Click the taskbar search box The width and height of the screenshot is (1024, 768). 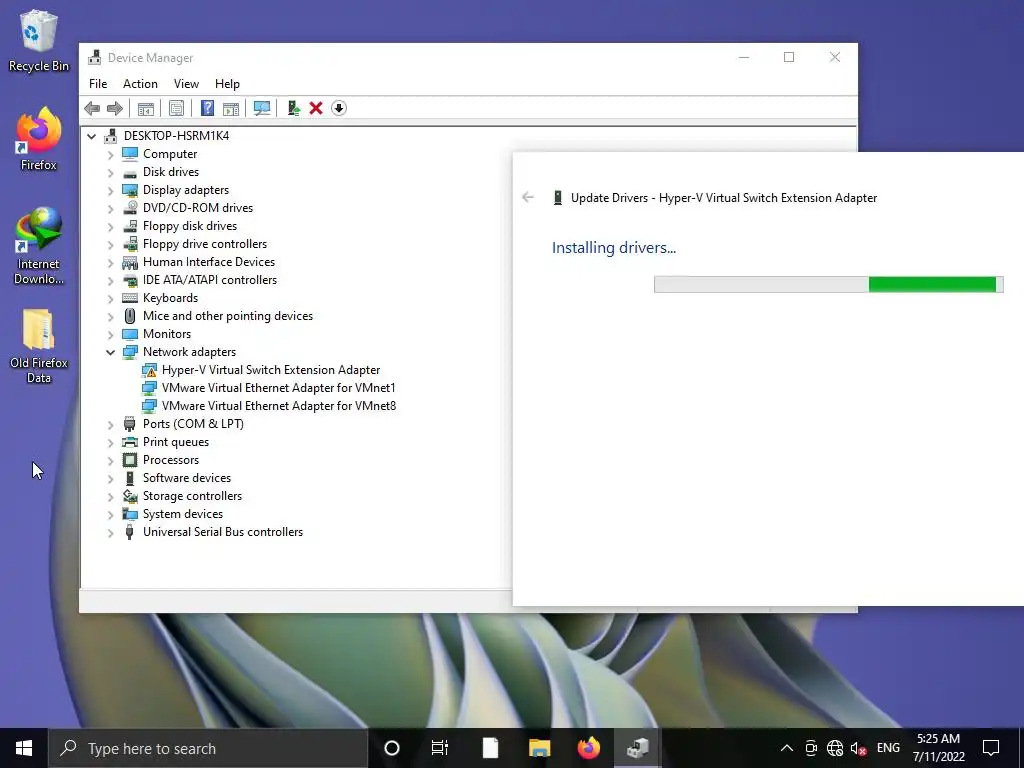(x=208, y=748)
